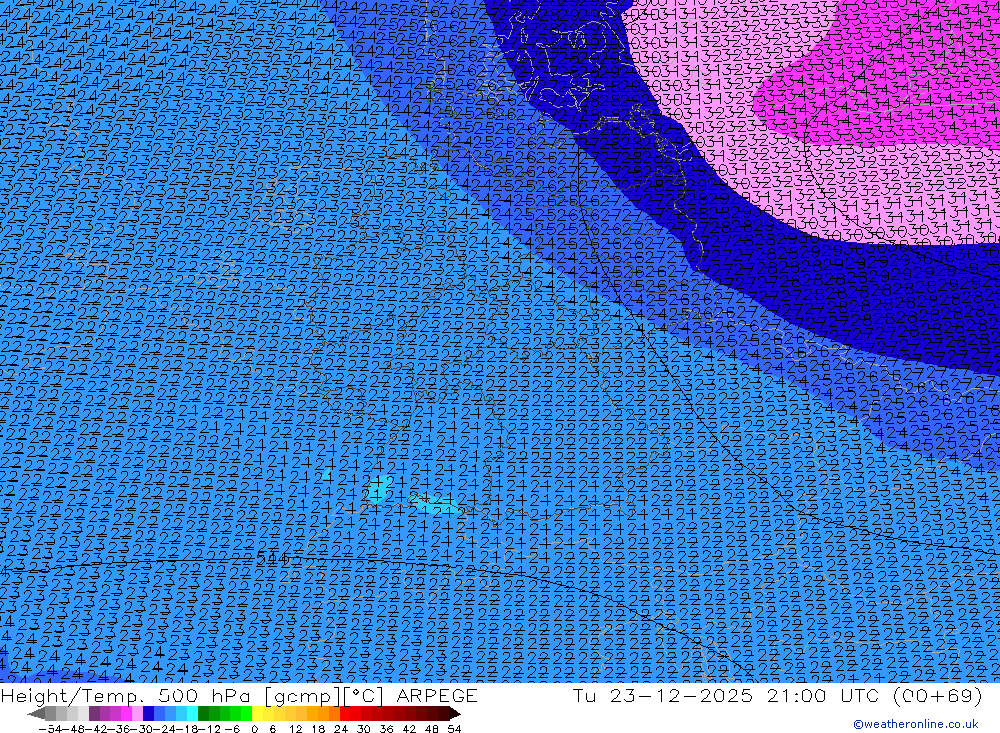The height and width of the screenshot is (733, 1000).
Task: Click the '[gcmp]' unit label in title
Action: pyautogui.click(x=302, y=696)
